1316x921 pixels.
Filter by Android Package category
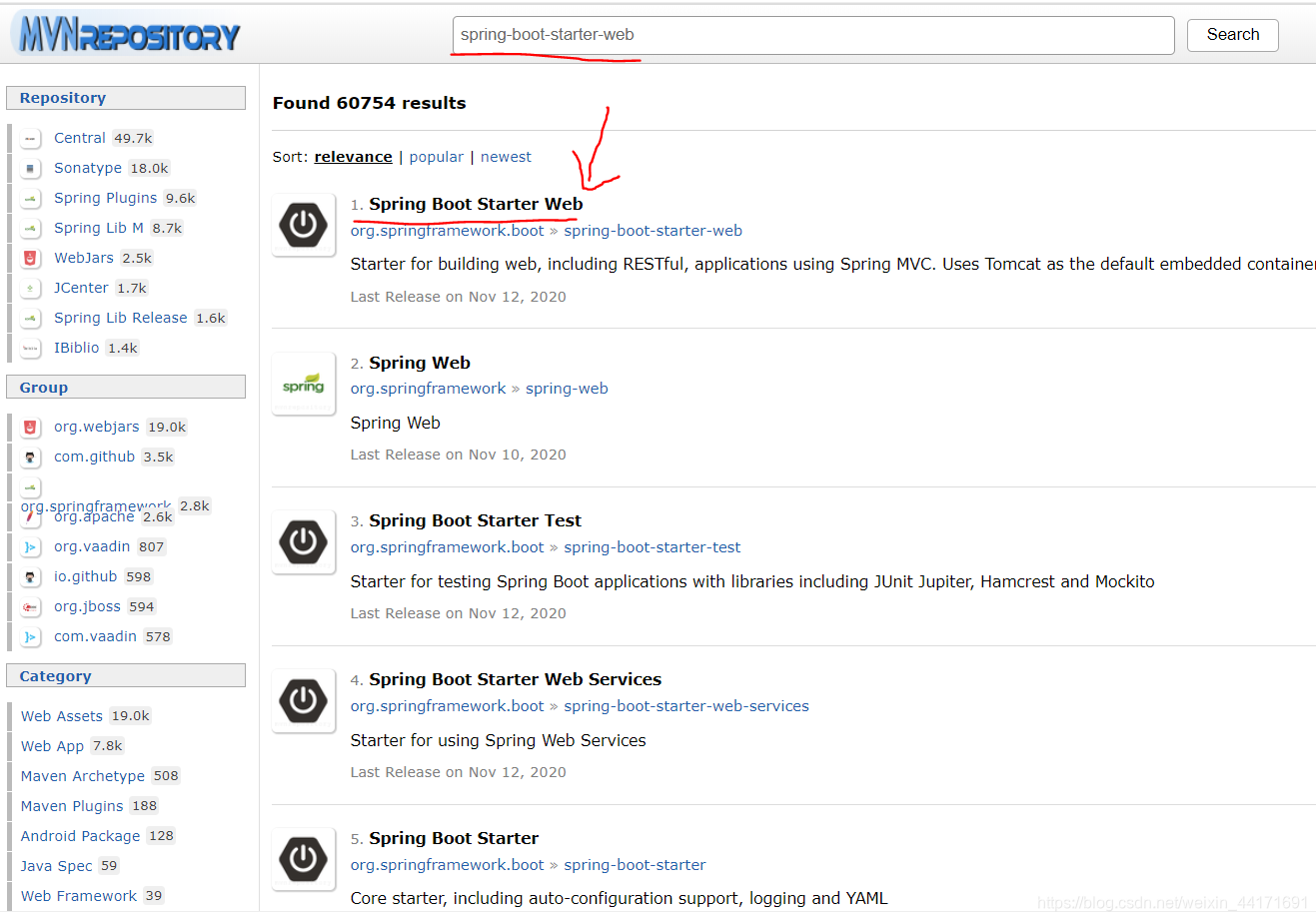coord(81,836)
